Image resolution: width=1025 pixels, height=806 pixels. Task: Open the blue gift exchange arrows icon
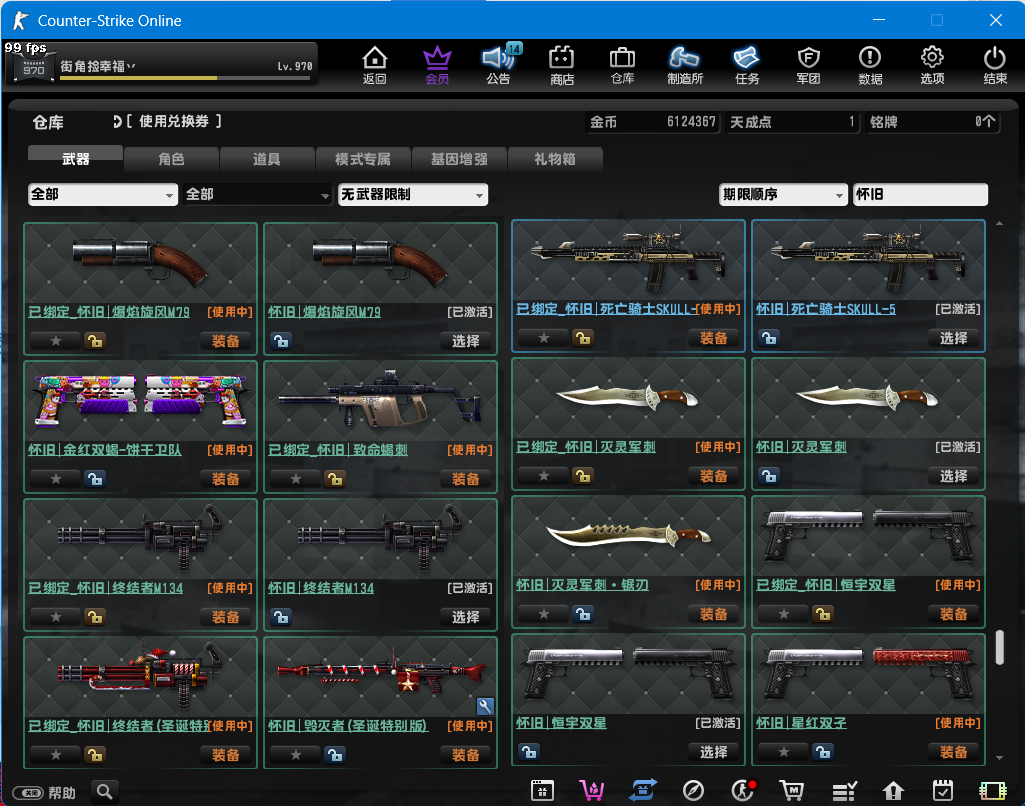point(643,791)
